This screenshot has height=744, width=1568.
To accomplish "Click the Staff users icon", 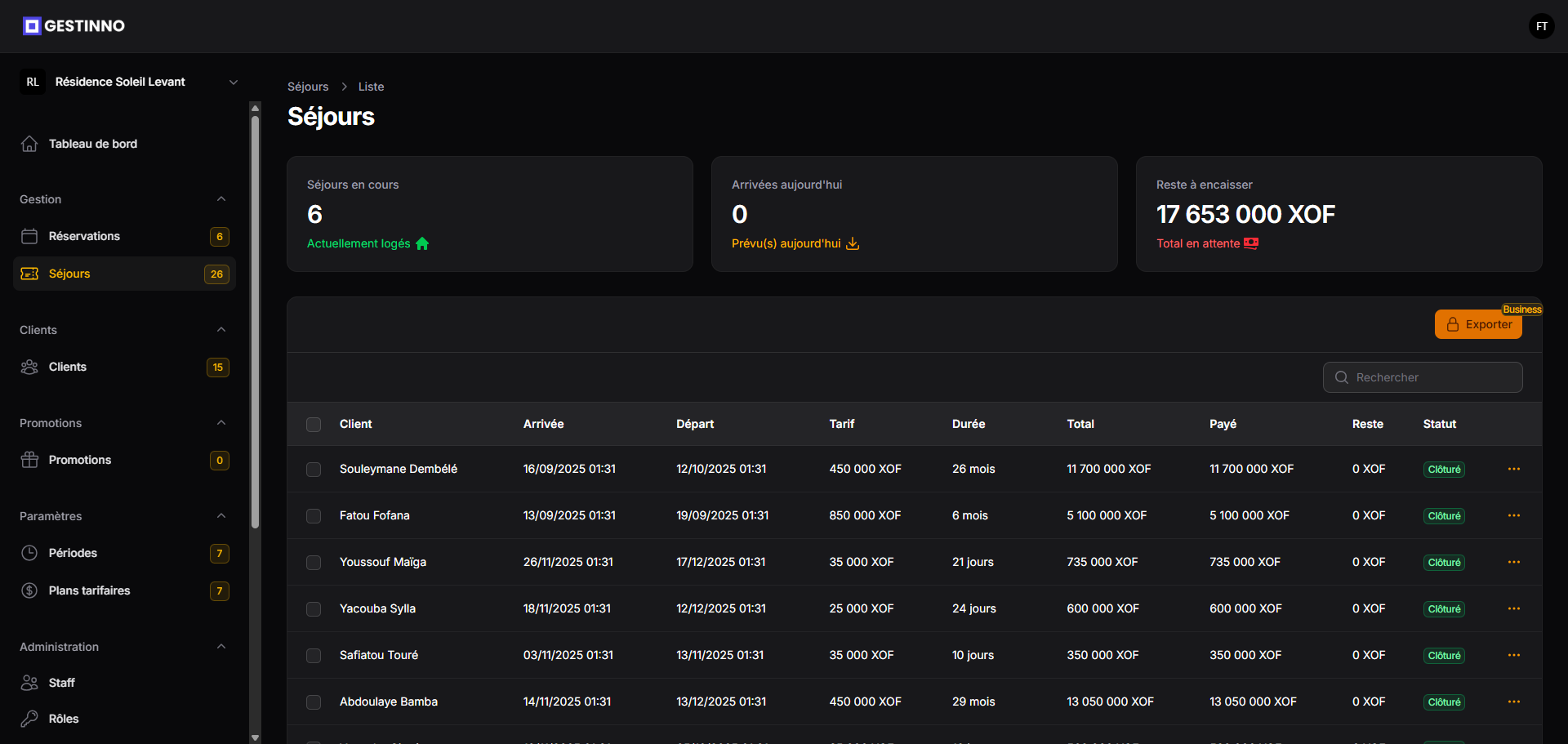I will coord(29,683).
